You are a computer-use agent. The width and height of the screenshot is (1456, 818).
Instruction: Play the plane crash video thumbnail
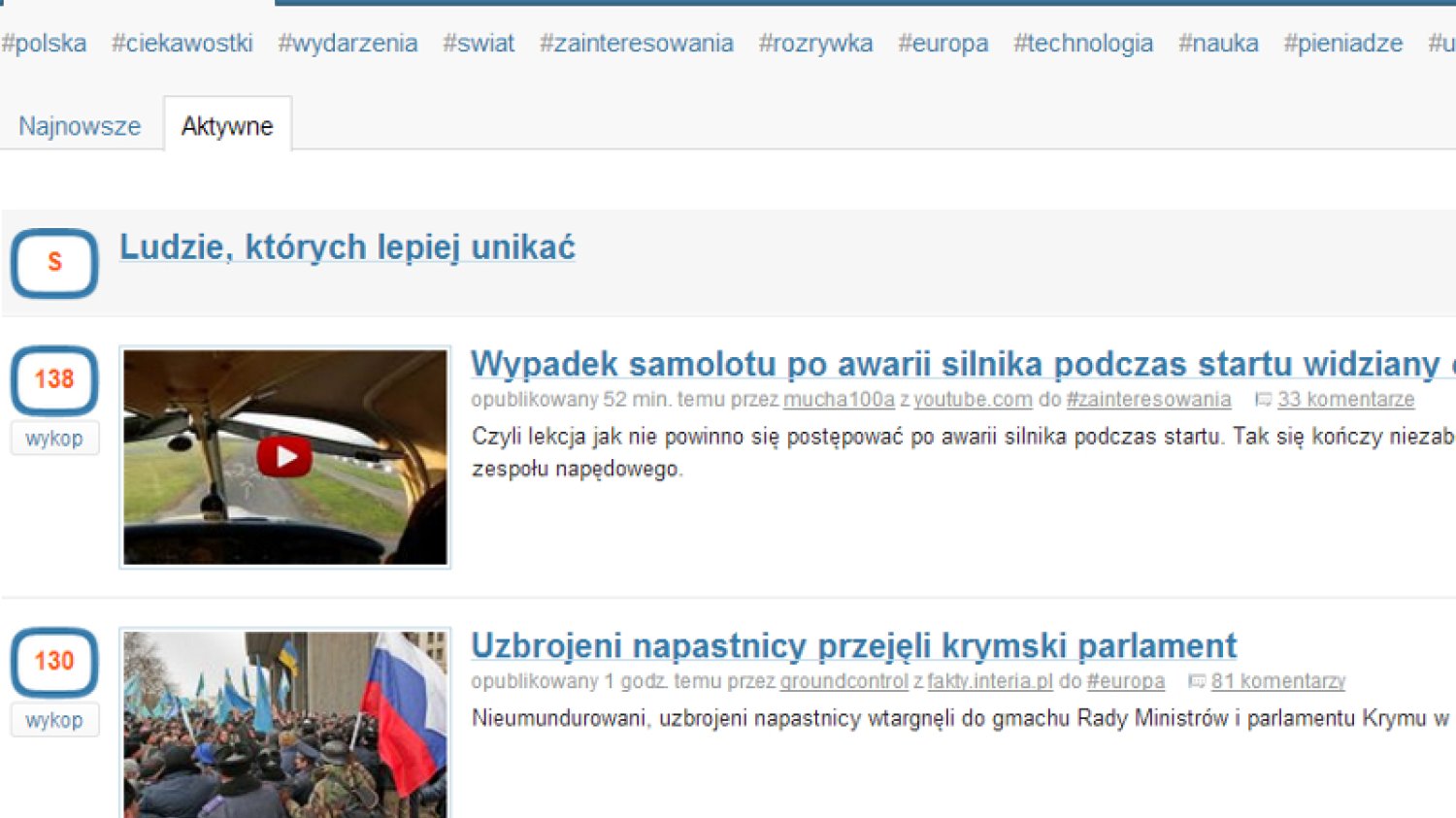pyautogui.click(x=285, y=457)
